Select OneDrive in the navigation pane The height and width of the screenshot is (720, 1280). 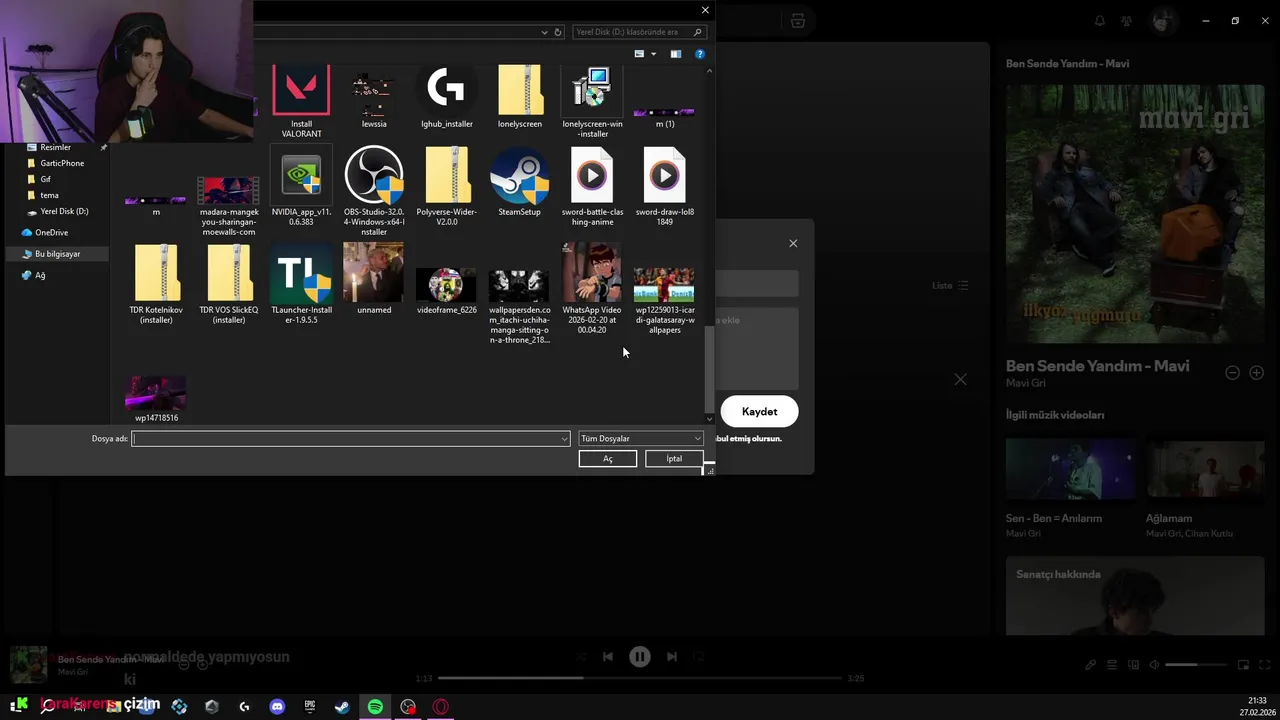[x=51, y=232]
